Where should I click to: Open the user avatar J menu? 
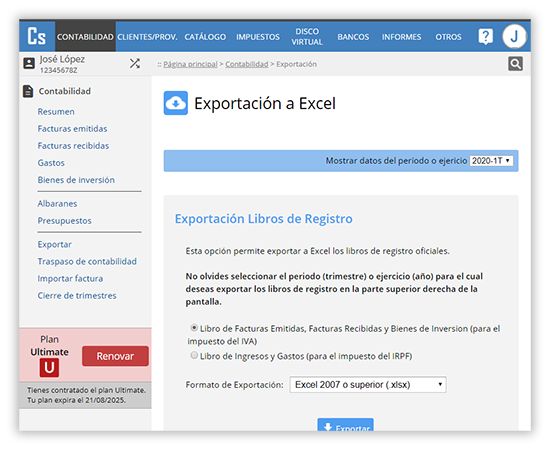[514, 36]
